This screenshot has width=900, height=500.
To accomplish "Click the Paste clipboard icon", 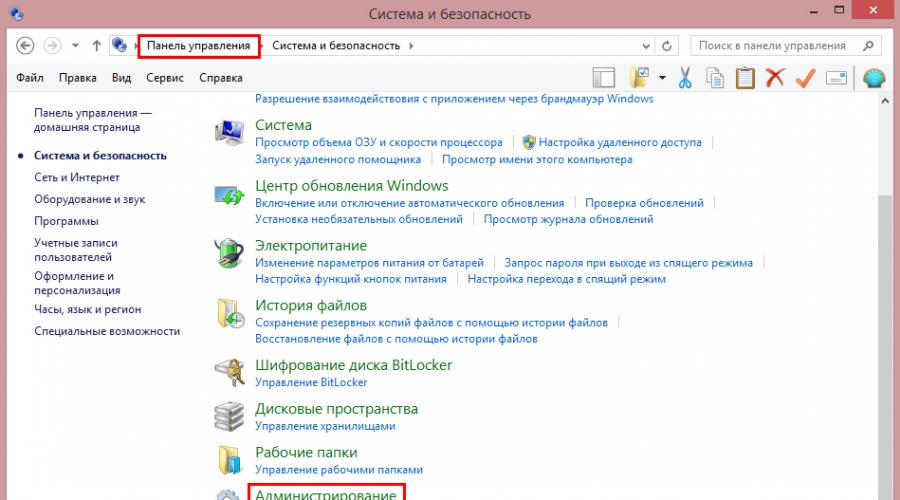I will coord(745,77).
